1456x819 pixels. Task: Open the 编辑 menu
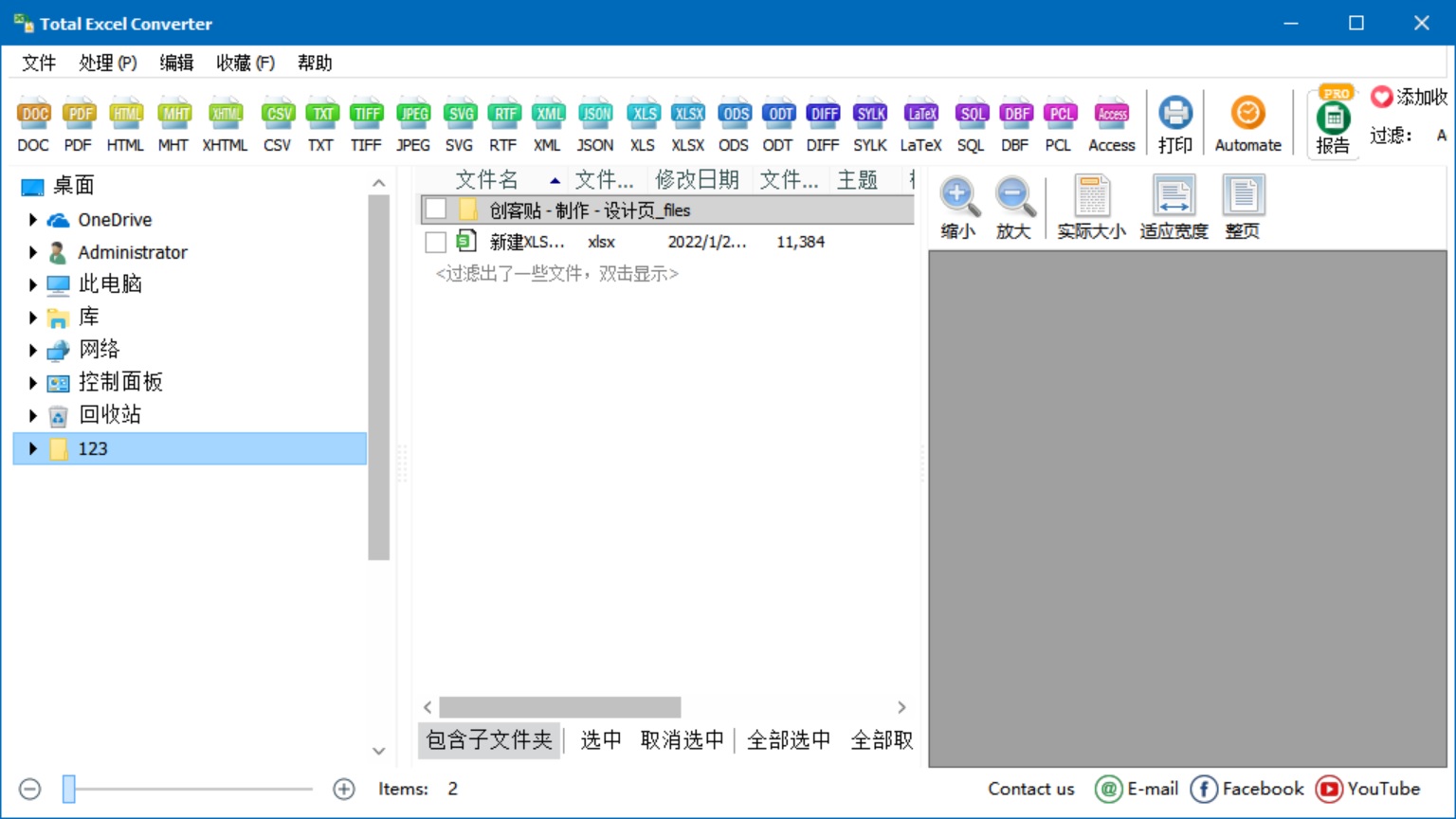pos(176,63)
